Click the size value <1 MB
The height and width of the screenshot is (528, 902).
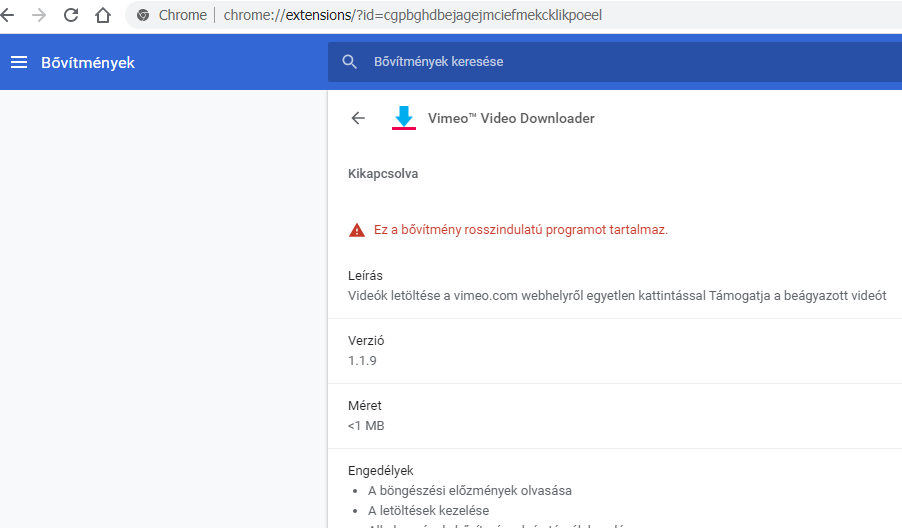point(366,426)
